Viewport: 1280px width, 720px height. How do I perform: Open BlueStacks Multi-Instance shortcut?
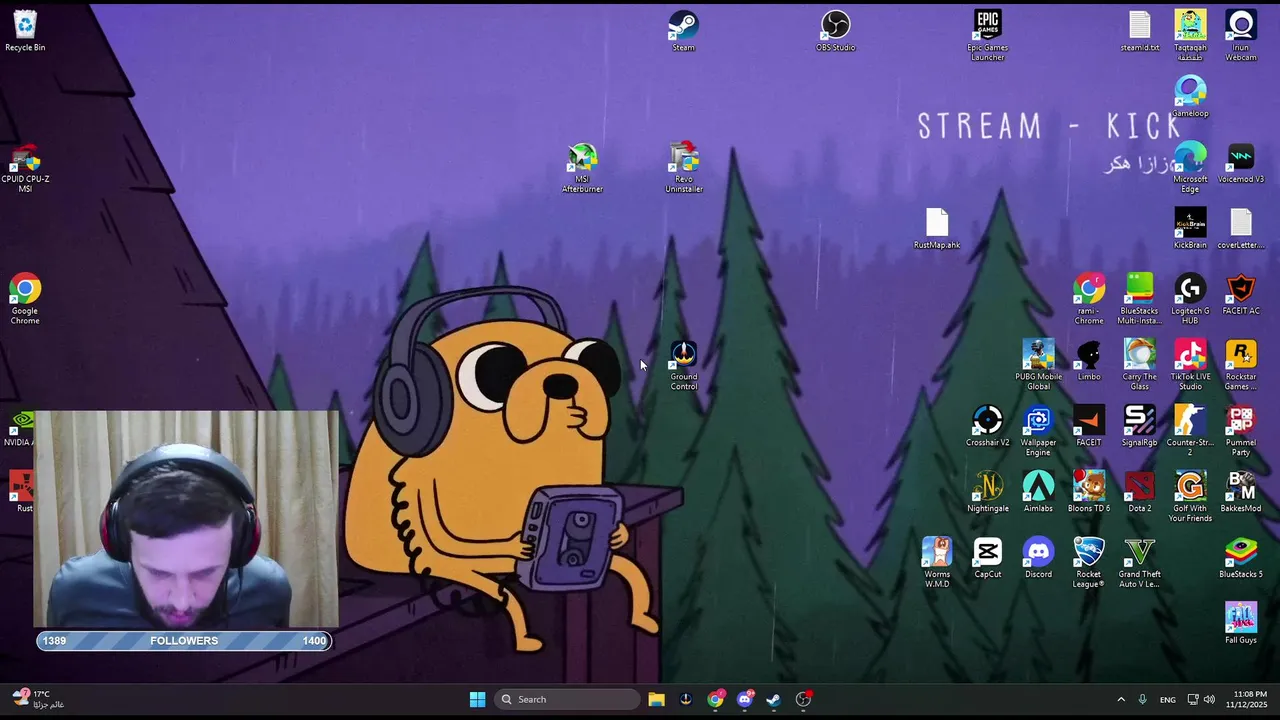(1139, 299)
